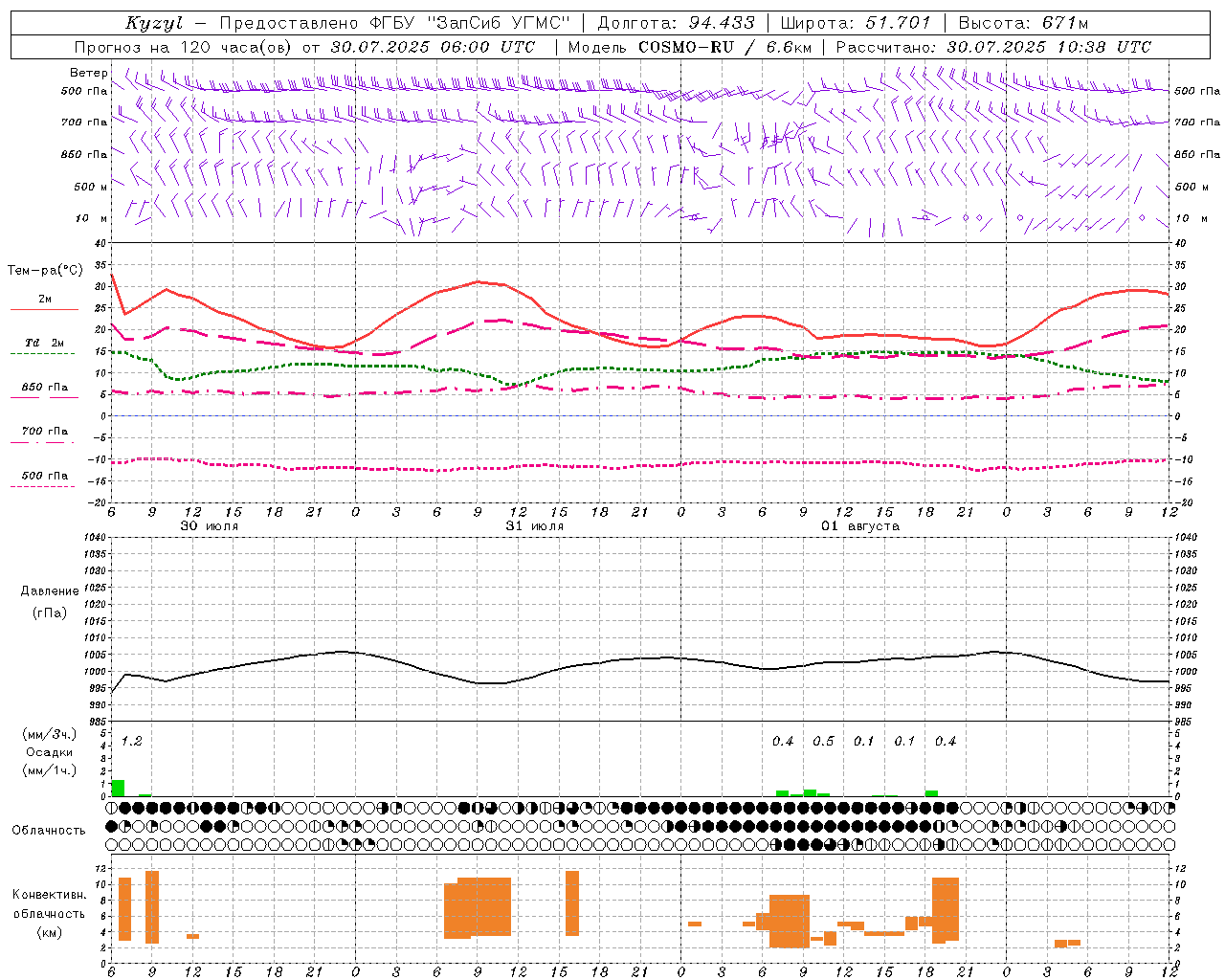Click the forecast start time 30.07.2025 06:00 UTC
This screenshot has width=1225, height=980.
[x=433, y=47]
